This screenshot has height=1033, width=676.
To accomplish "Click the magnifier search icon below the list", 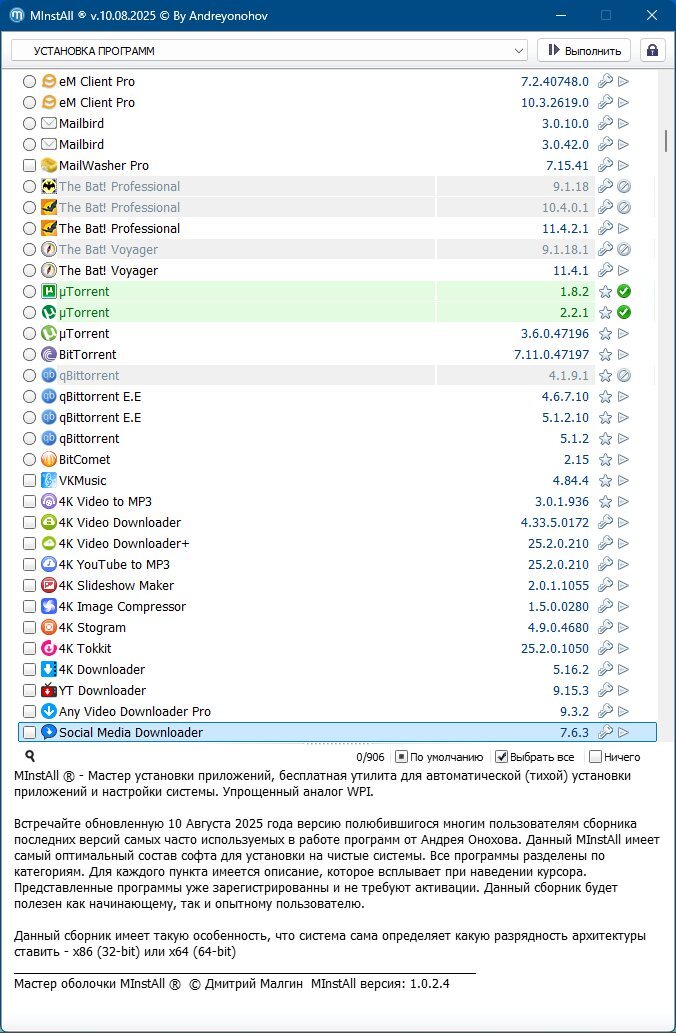I will point(30,756).
